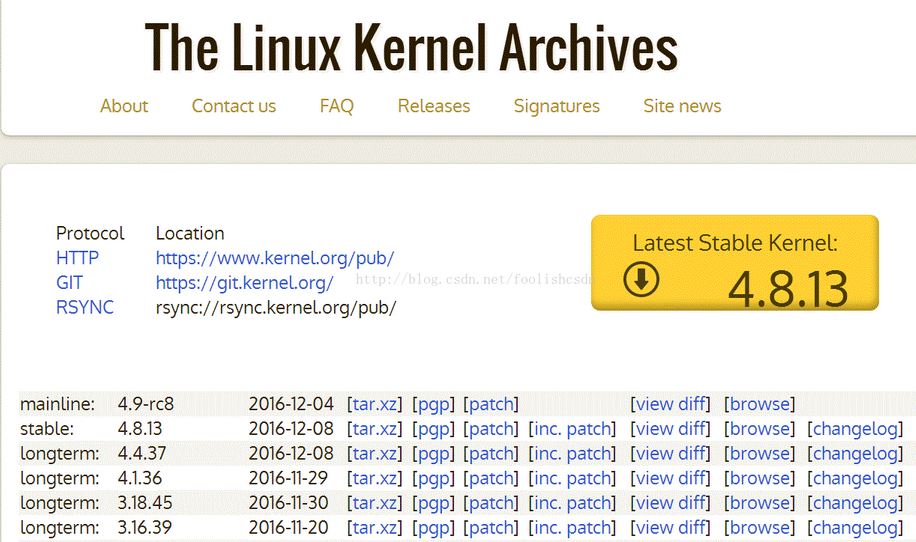Click the RSYNC protocol link

[x=85, y=307]
